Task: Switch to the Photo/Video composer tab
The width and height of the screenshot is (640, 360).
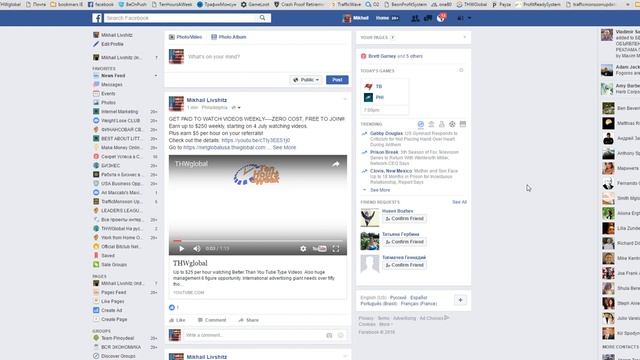Action: tap(186, 37)
